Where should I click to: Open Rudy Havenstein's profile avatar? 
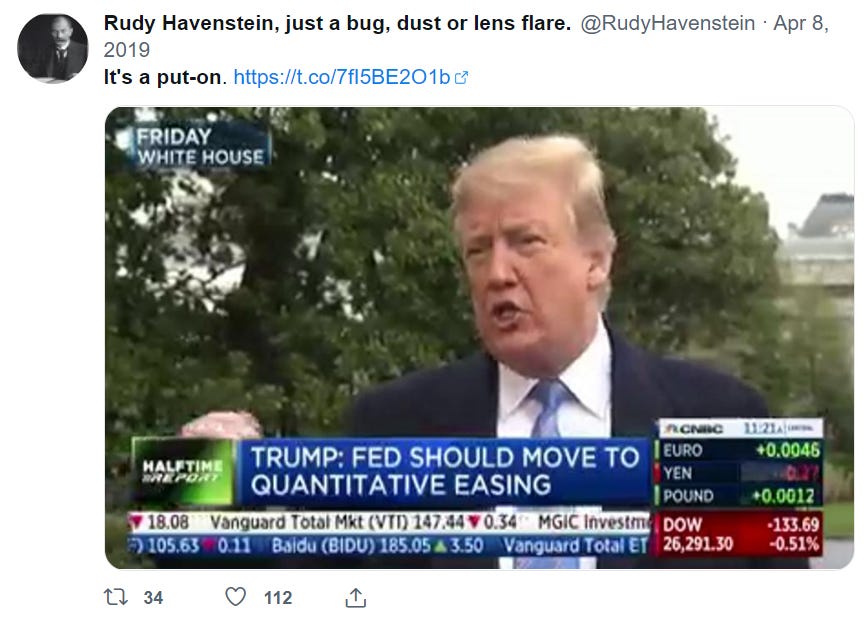coord(53,49)
